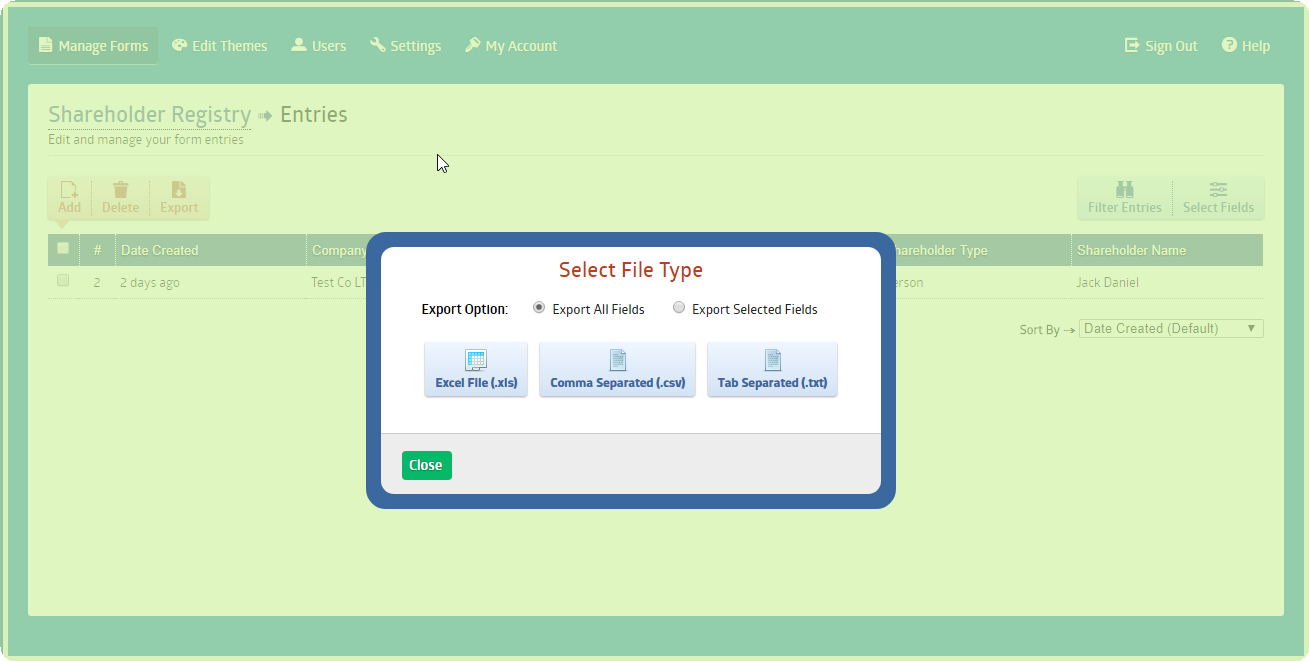This screenshot has height=661, width=1309.
Task: Go to the Edit Themes menu
Action: click(220, 46)
